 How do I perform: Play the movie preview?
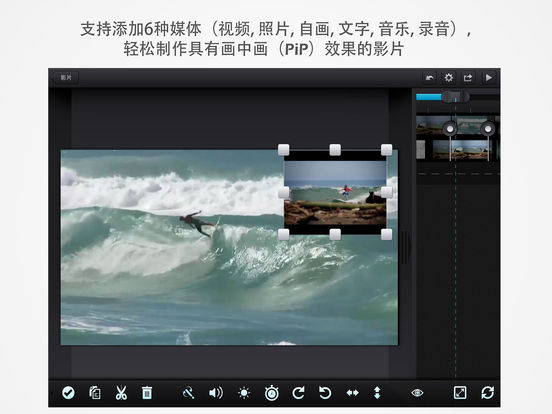click(x=489, y=77)
